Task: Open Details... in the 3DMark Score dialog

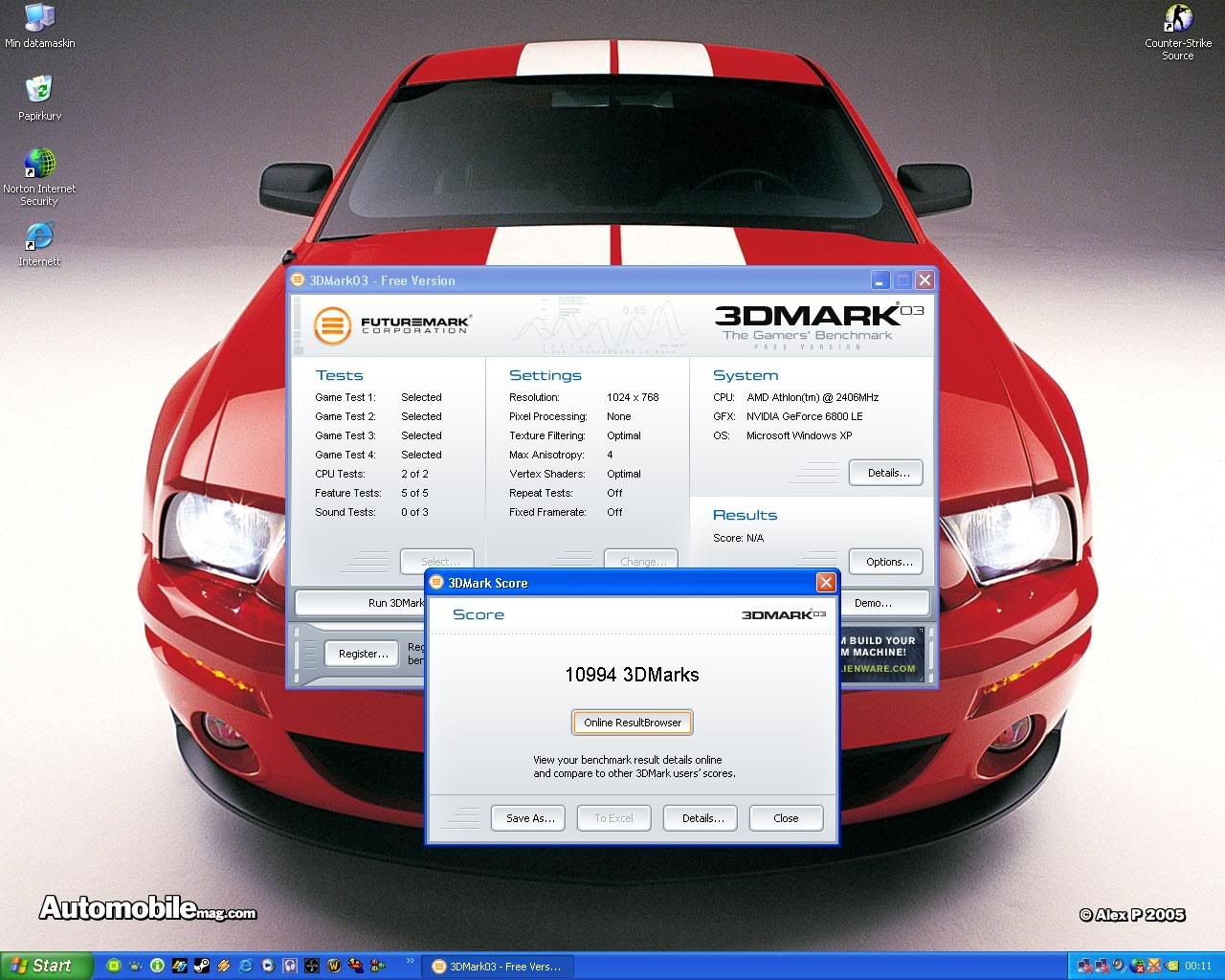Action: coord(702,818)
